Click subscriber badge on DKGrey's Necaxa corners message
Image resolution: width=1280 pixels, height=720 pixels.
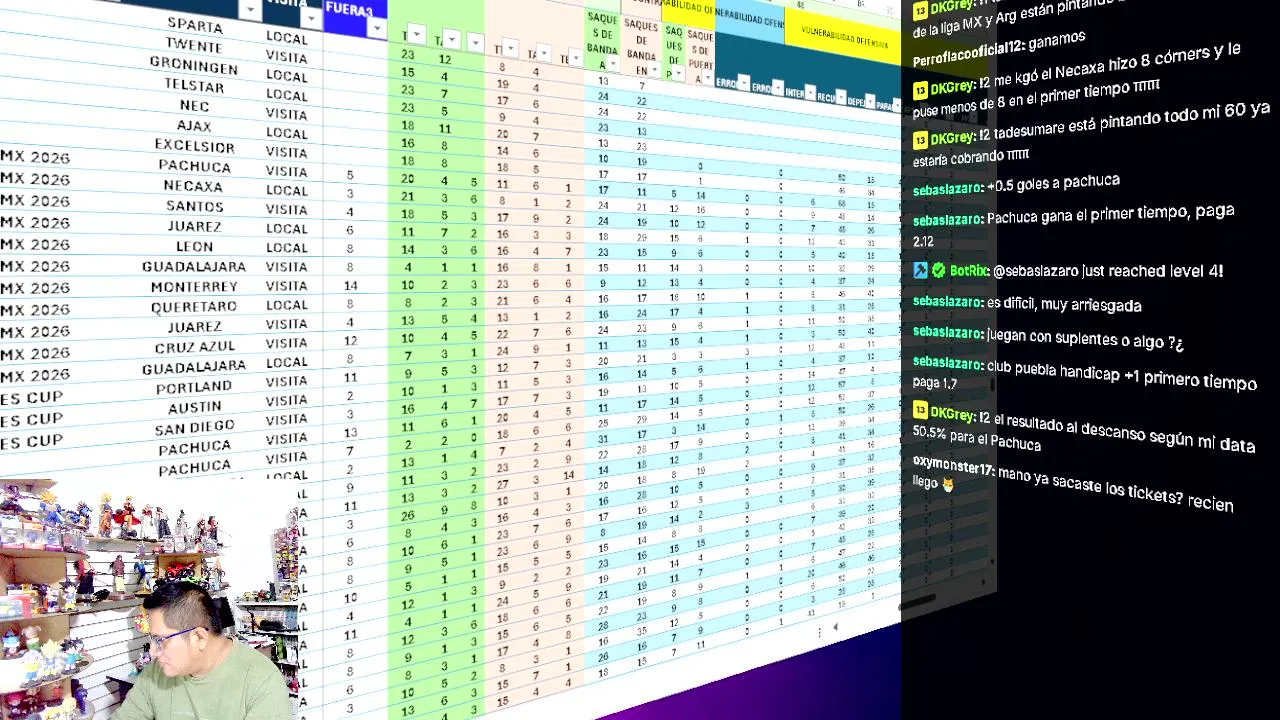(920, 90)
